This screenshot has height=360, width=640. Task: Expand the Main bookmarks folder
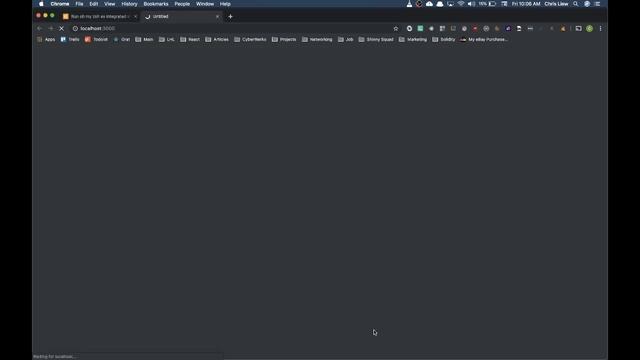[x=144, y=40]
